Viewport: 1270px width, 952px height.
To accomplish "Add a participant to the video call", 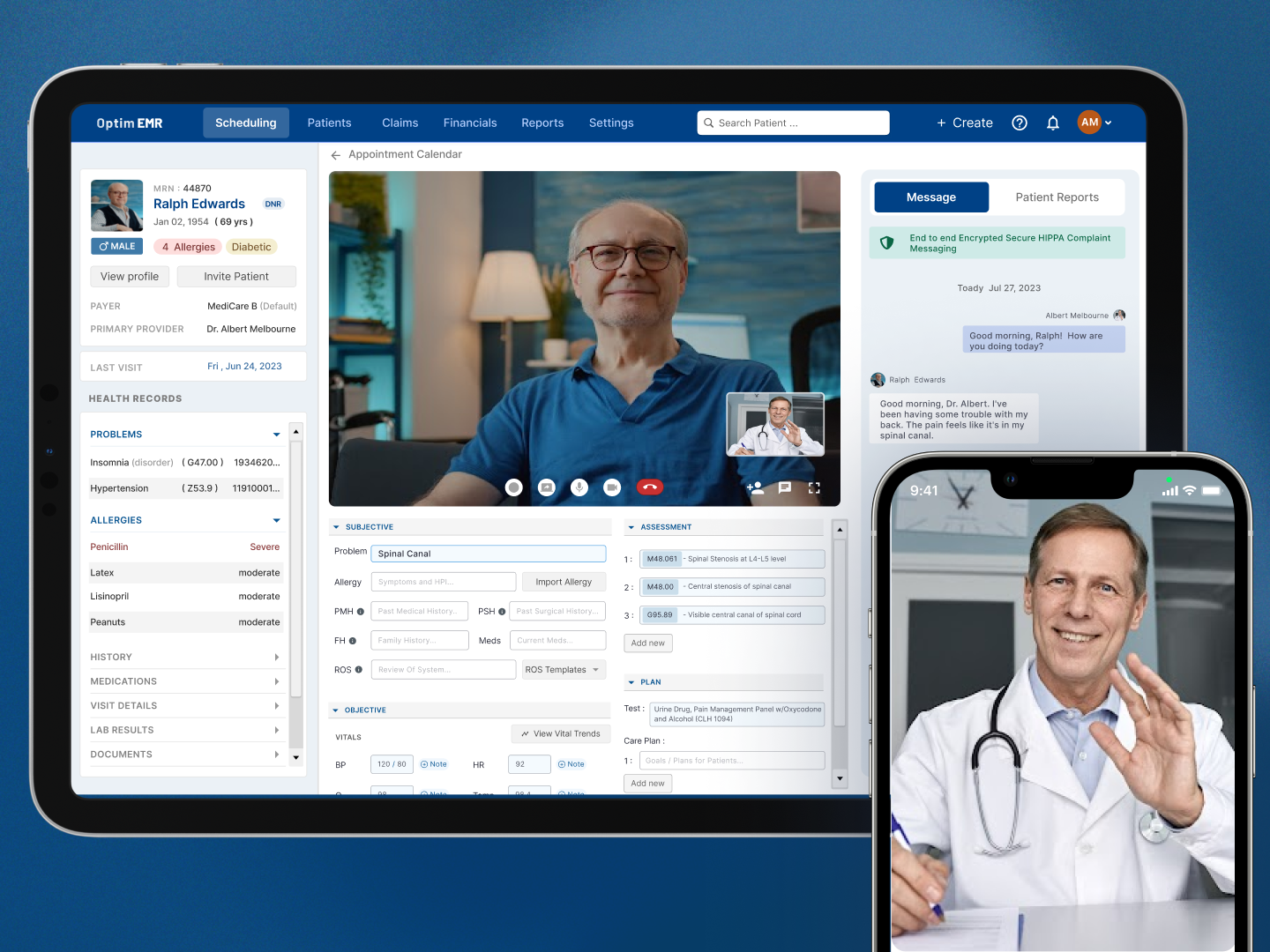I will (x=755, y=487).
